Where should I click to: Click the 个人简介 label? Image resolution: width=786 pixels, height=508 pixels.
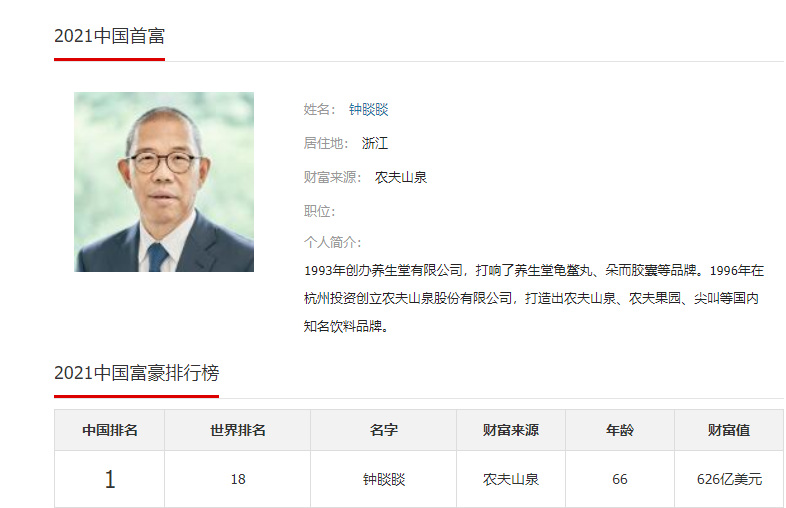[x=332, y=242]
